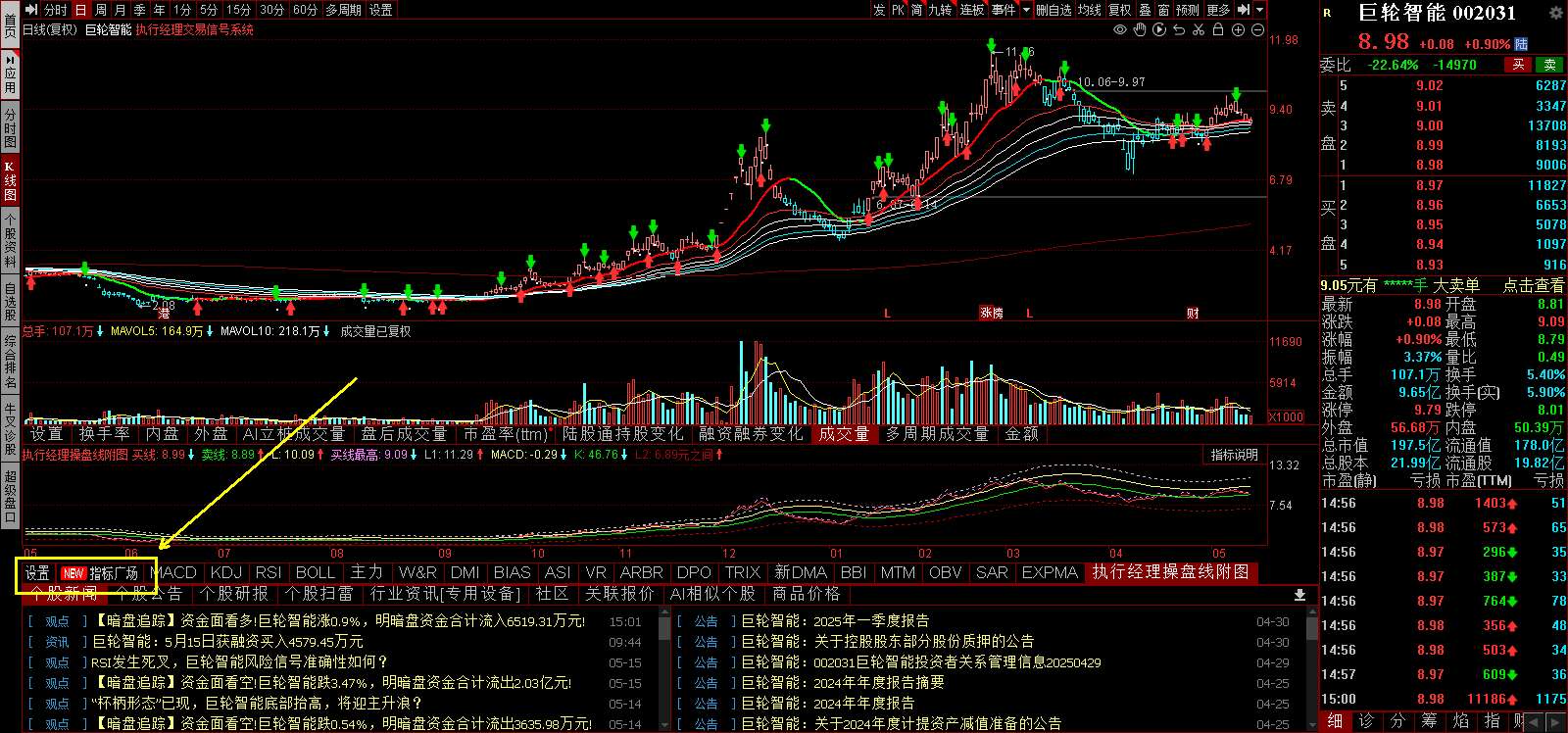This screenshot has width=1568, height=733.
Task: Click 删自选 to remove from watchlist
Action: [x=1053, y=10]
